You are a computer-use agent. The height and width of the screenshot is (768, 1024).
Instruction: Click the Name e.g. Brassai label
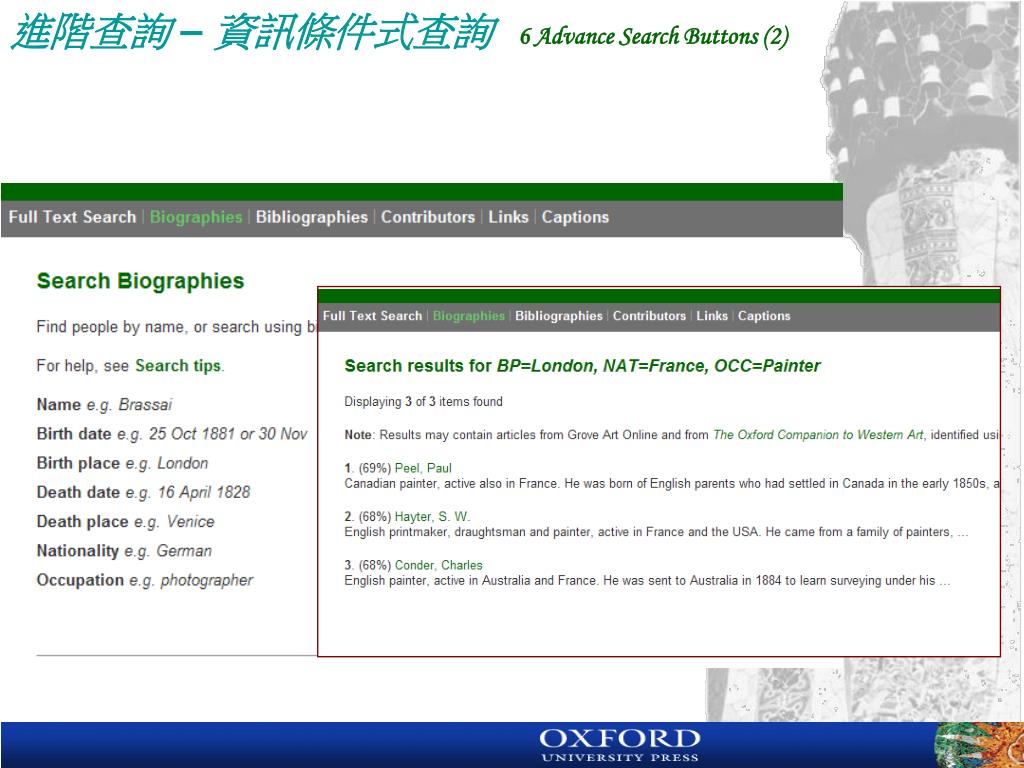pyautogui.click(x=104, y=405)
